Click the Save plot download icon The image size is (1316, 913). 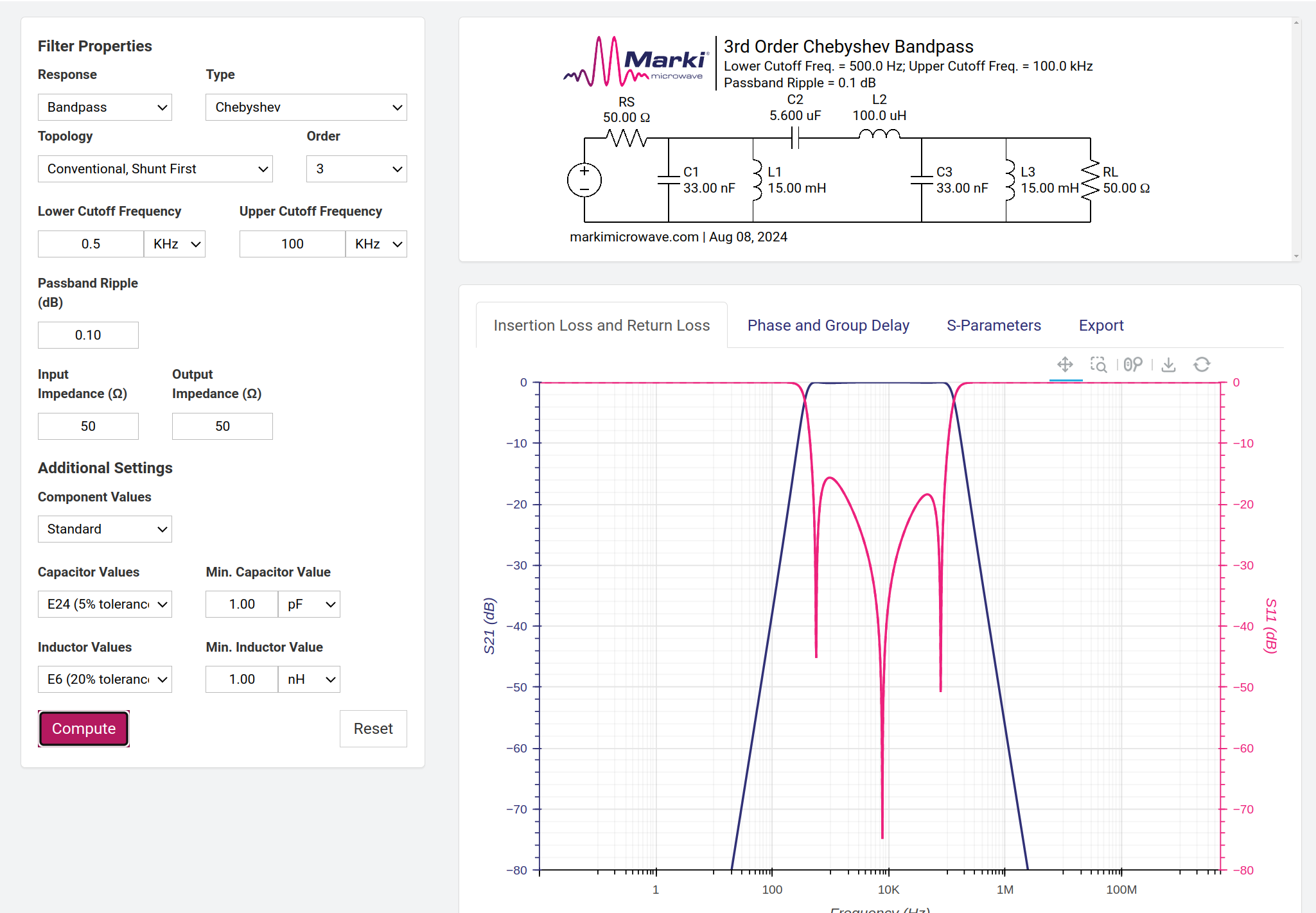point(1168,365)
